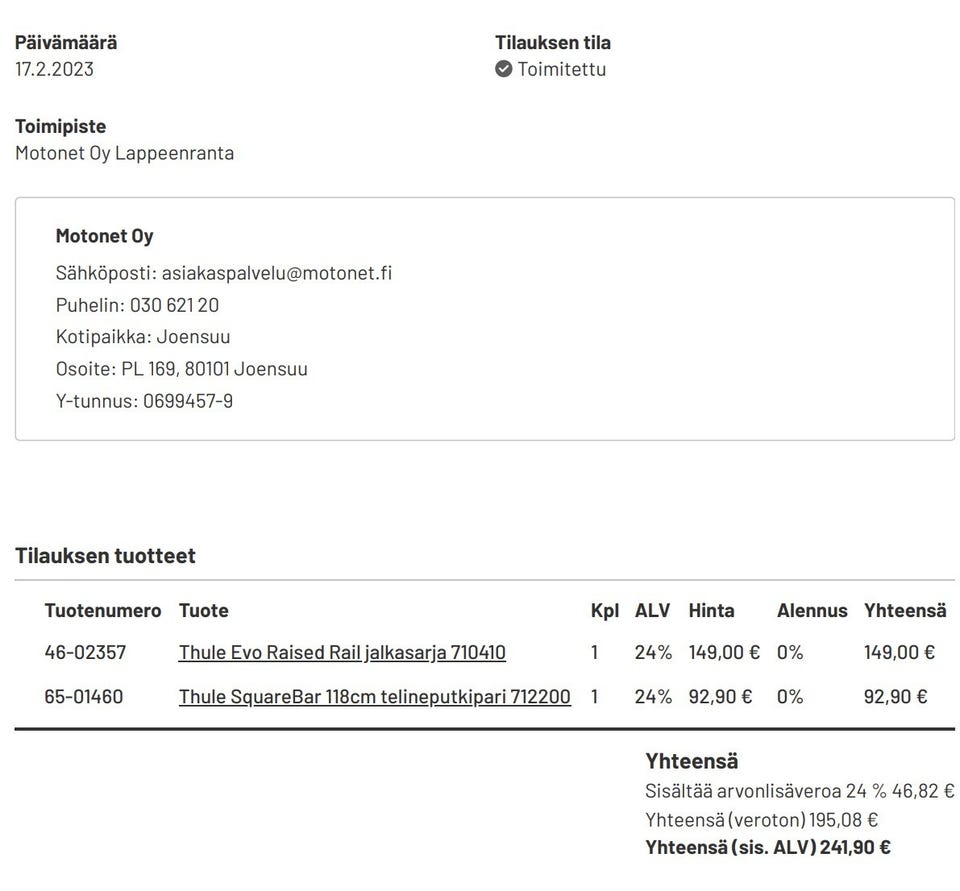Click the Tilauksen tuotteet heading
This screenshot has width=960, height=891.
tap(105, 556)
